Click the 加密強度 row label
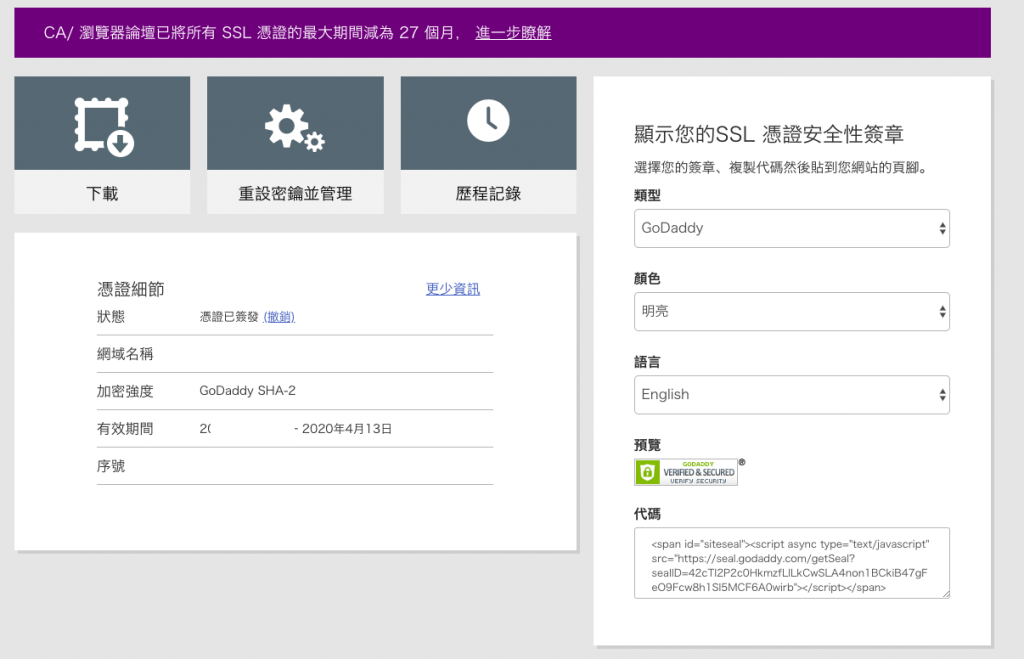 pos(125,391)
